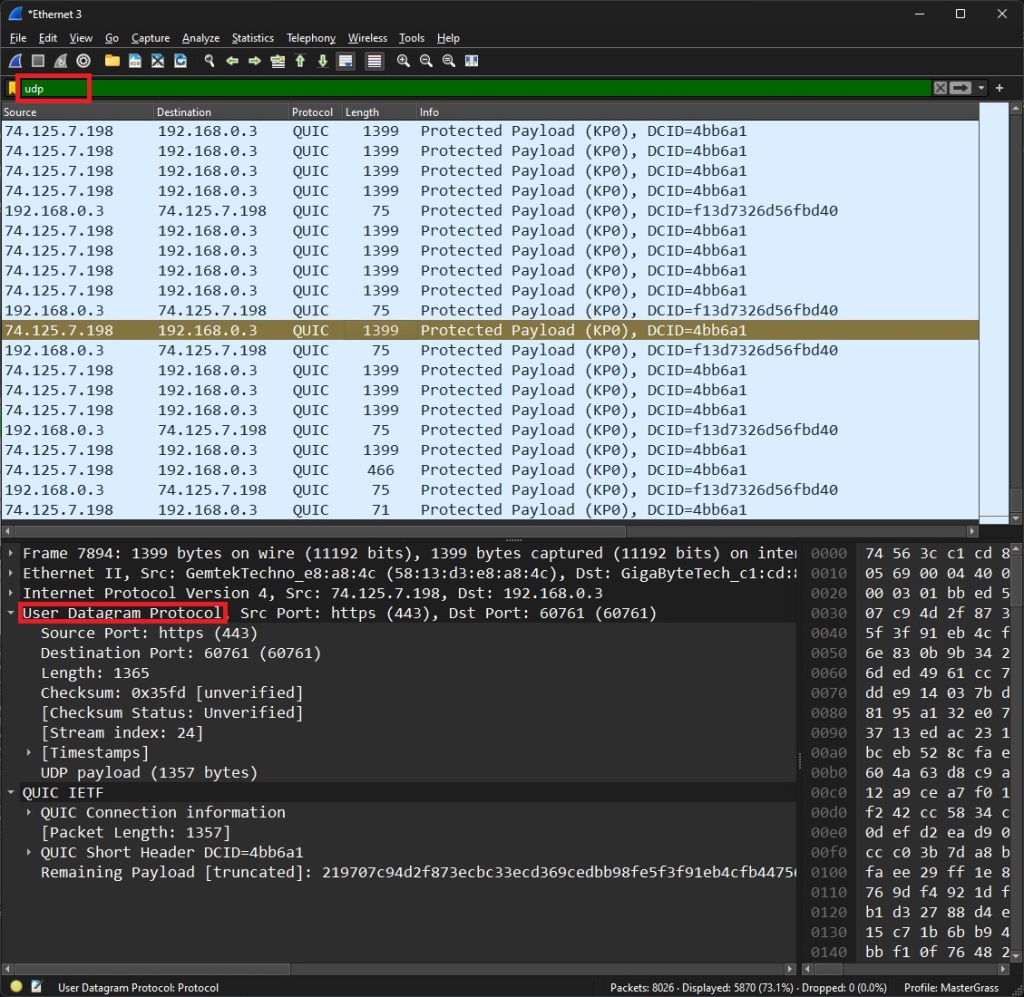Screen dimensions: 1024x997
Task: Open capture options gear icon
Action: point(84,61)
